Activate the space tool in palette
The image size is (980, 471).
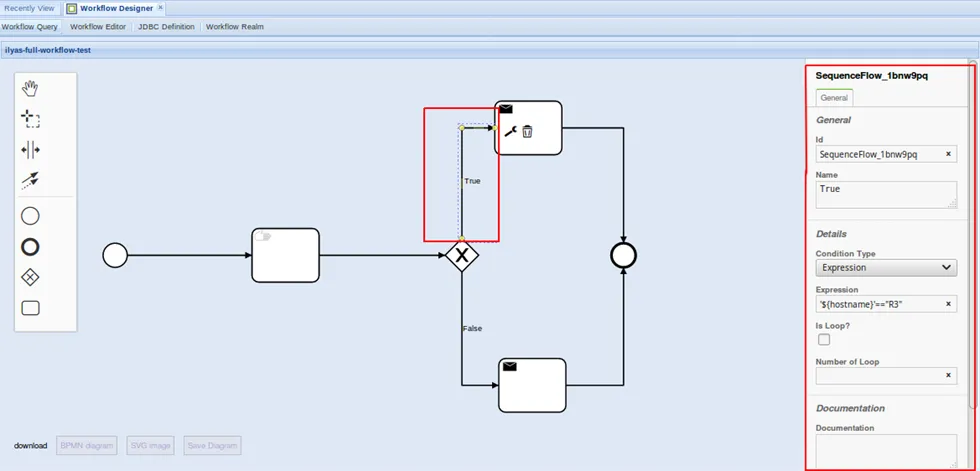coord(30,150)
